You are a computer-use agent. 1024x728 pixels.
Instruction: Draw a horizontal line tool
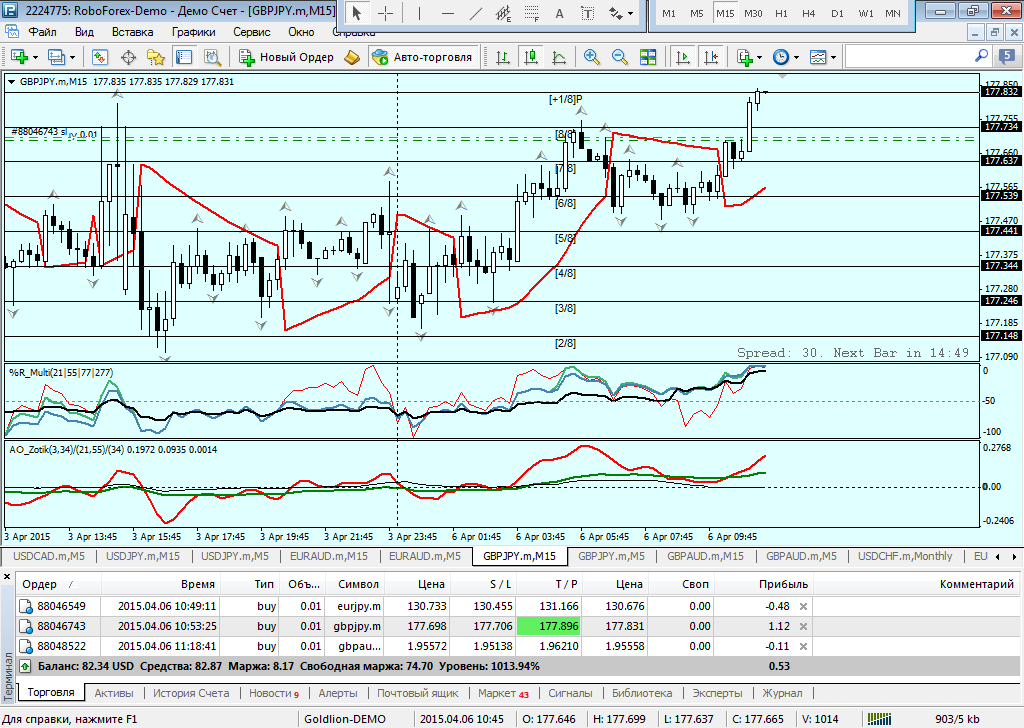point(447,13)
